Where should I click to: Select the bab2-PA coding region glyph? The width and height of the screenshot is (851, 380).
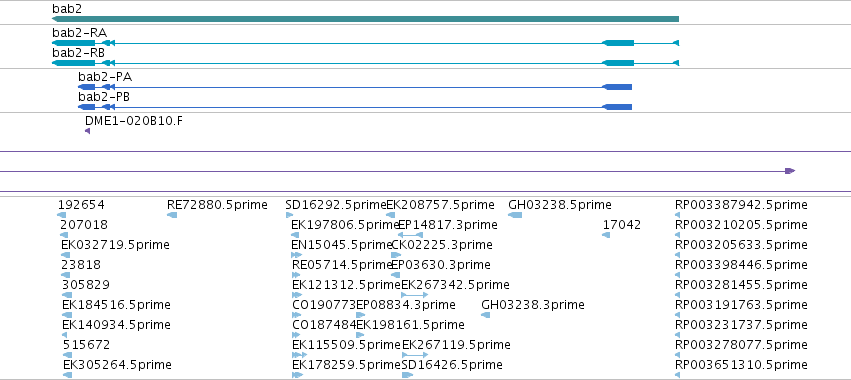click(355, 87)
